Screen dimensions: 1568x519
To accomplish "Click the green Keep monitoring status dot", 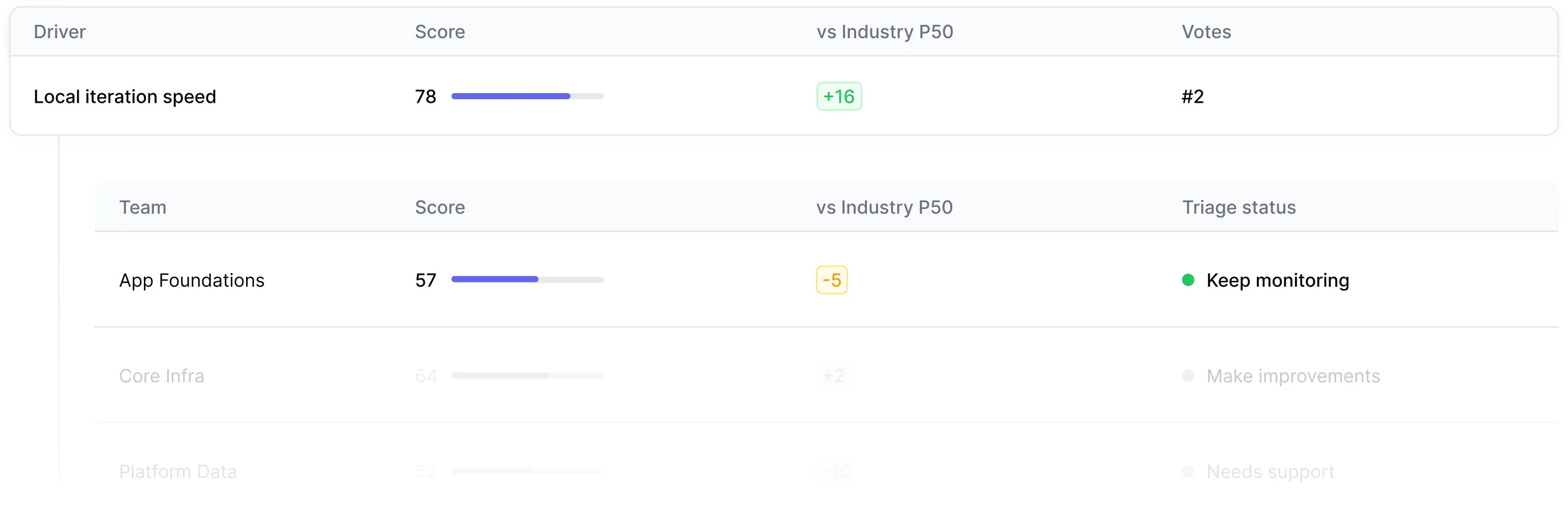I will tap(1188, 280).
